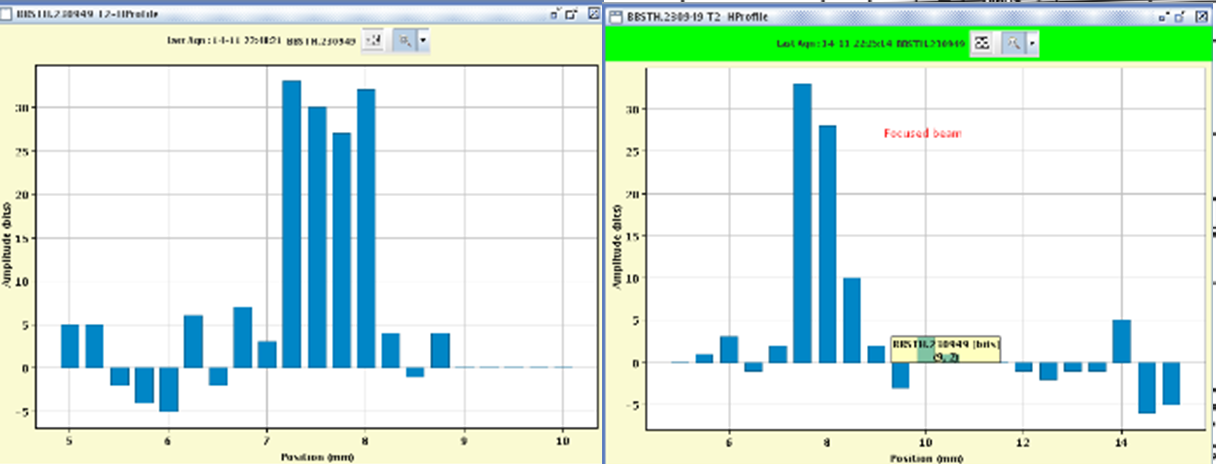Viewport: 1216px width, 464px height.
Task: Click the lowest negative bar near 14.5 mm right chart
Action: [x=1146, y=388]
